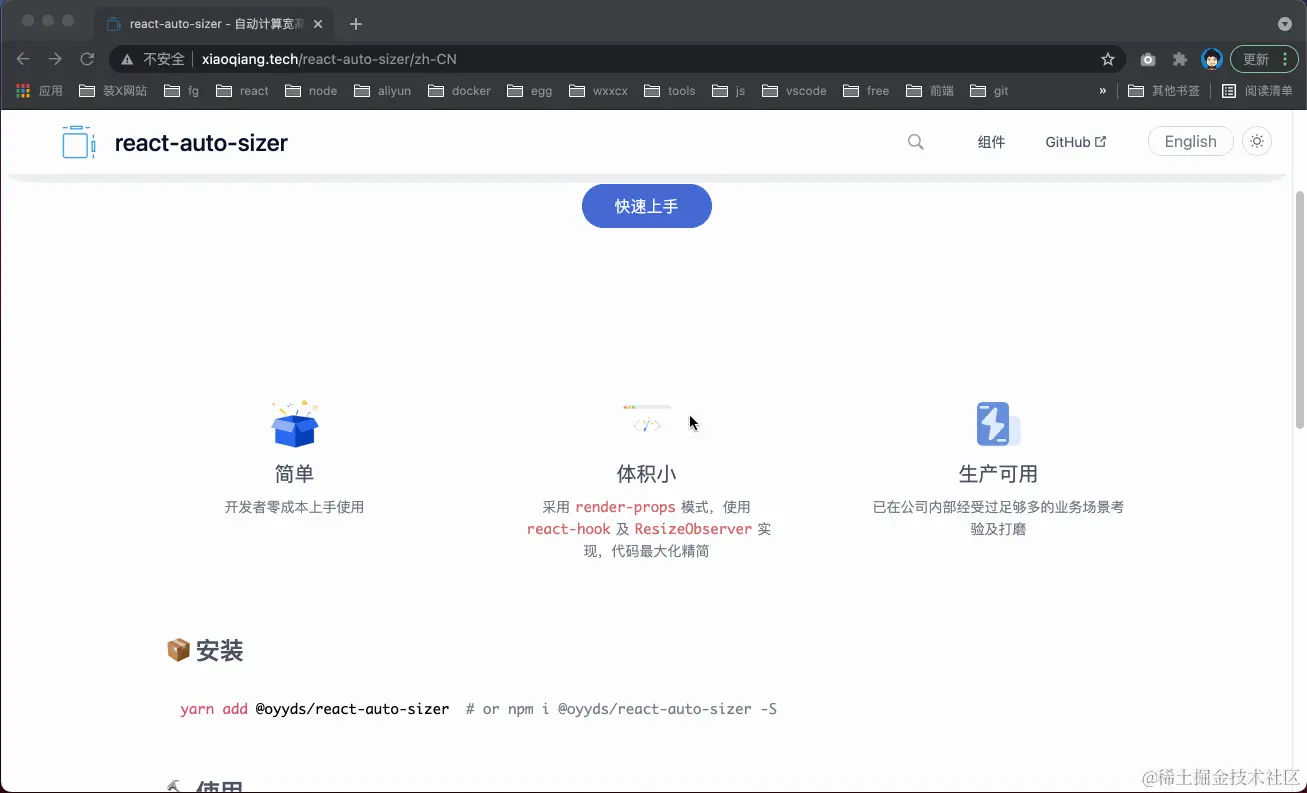Click the browser forward arrow
Screen dimensions: 1307x793
tap(55, 59)
